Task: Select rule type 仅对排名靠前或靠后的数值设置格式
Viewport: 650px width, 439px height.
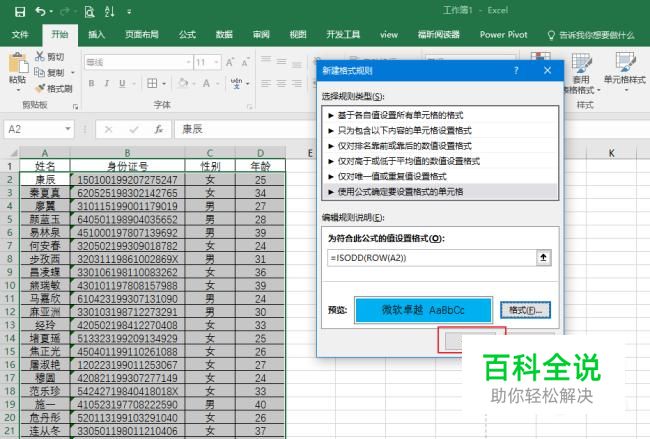Action: tap(440, 146)
